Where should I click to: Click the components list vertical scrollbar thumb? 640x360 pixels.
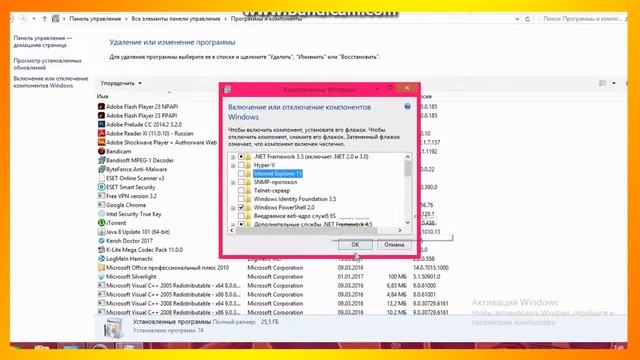(x=407, y=169)
